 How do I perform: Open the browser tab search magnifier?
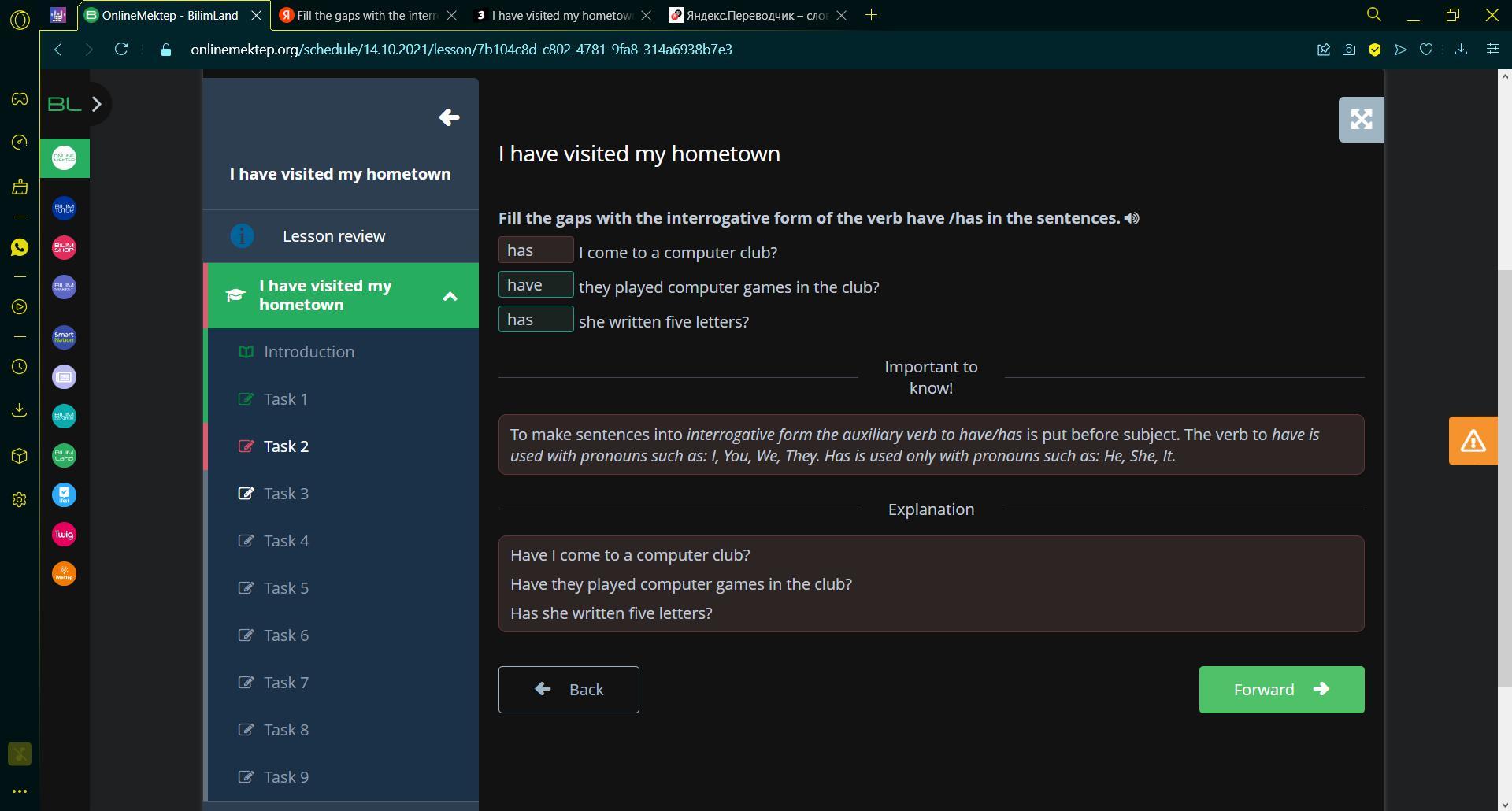1374,15
